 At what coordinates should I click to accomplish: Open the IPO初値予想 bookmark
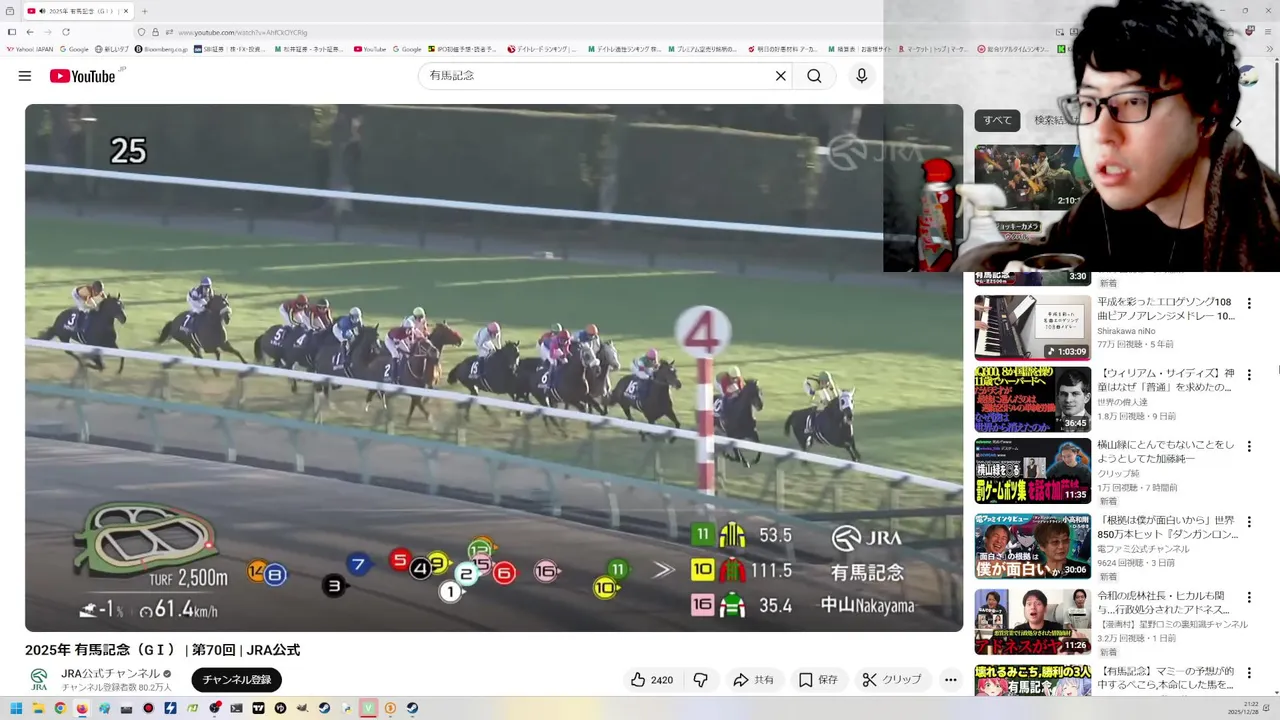(461, 49)
